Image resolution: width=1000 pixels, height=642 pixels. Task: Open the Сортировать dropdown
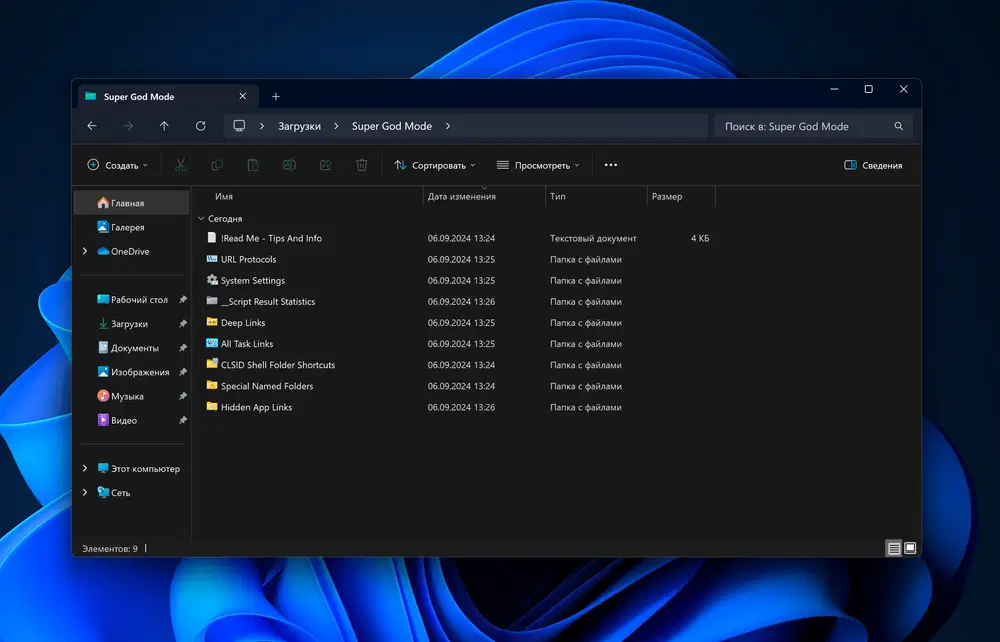pyautogui.click(x=435, y=165)
